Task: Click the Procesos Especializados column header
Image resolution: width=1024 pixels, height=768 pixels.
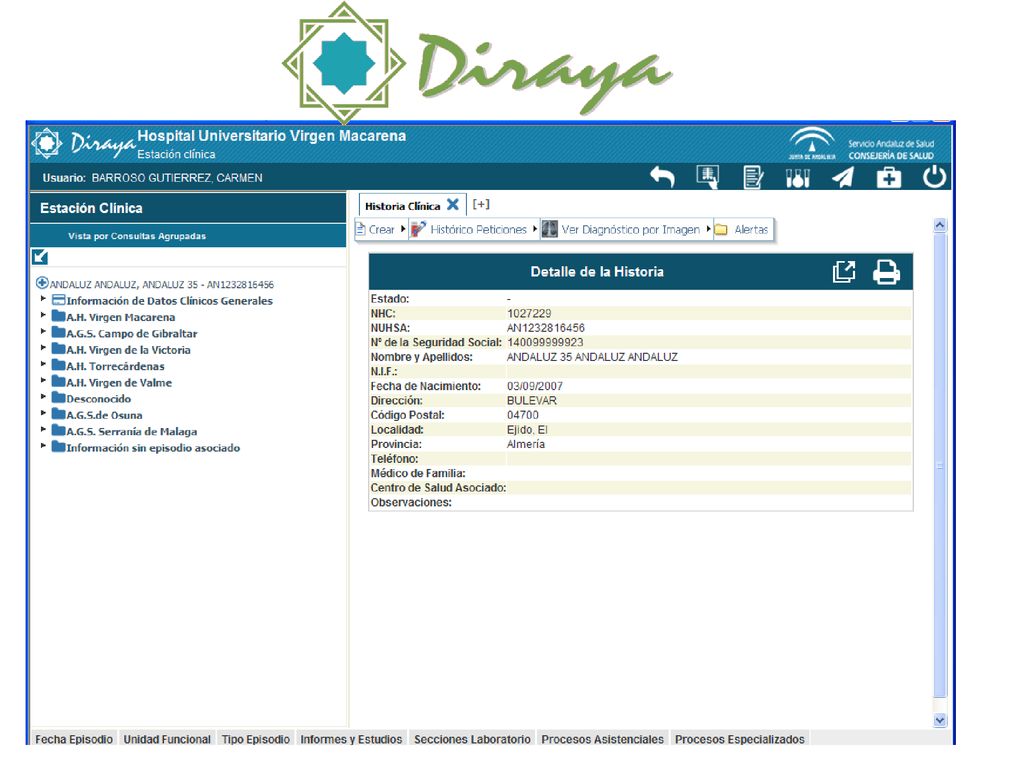Action: coord(740,739)
